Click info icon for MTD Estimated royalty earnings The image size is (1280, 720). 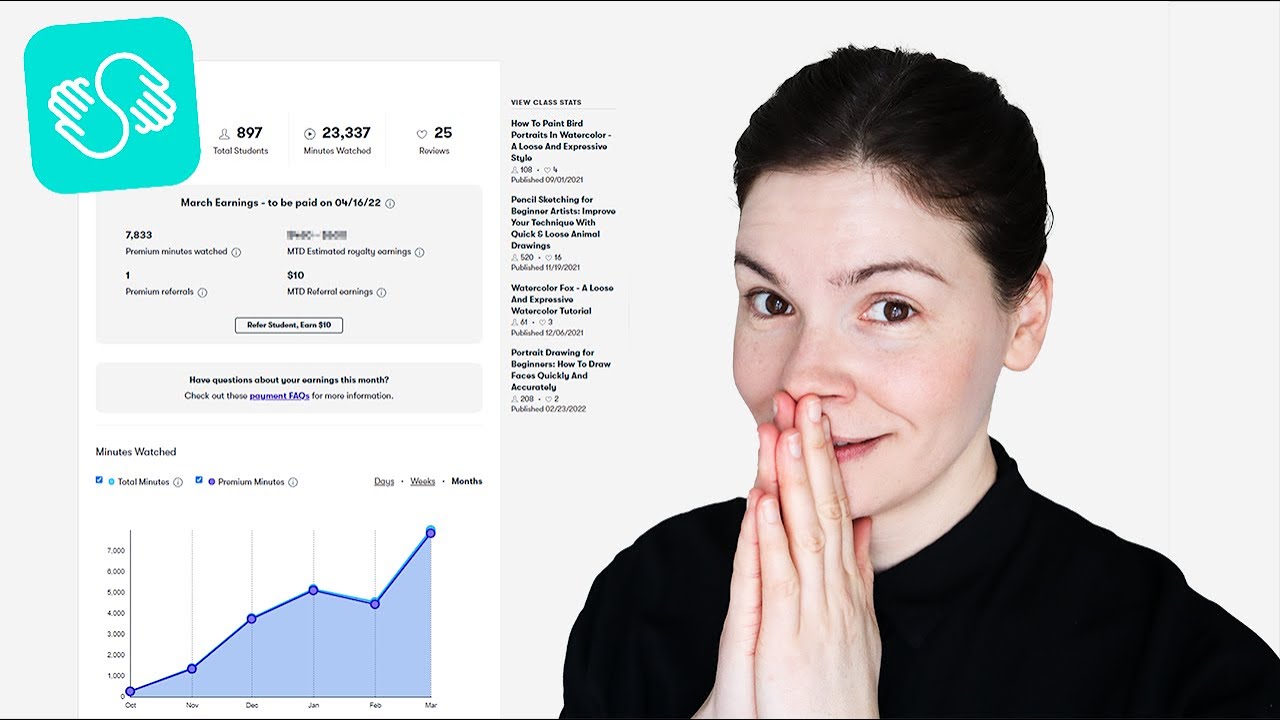420,252
